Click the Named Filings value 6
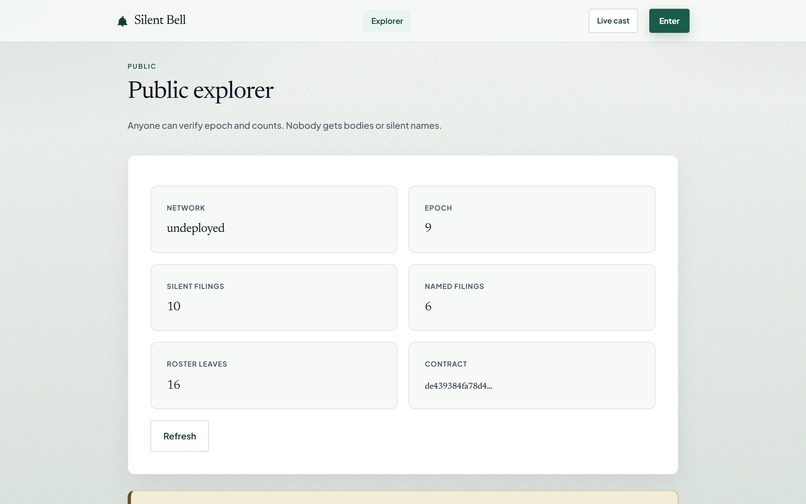This screenshot has height=504, width=806. pyautogui.click(x=428, y=307)
